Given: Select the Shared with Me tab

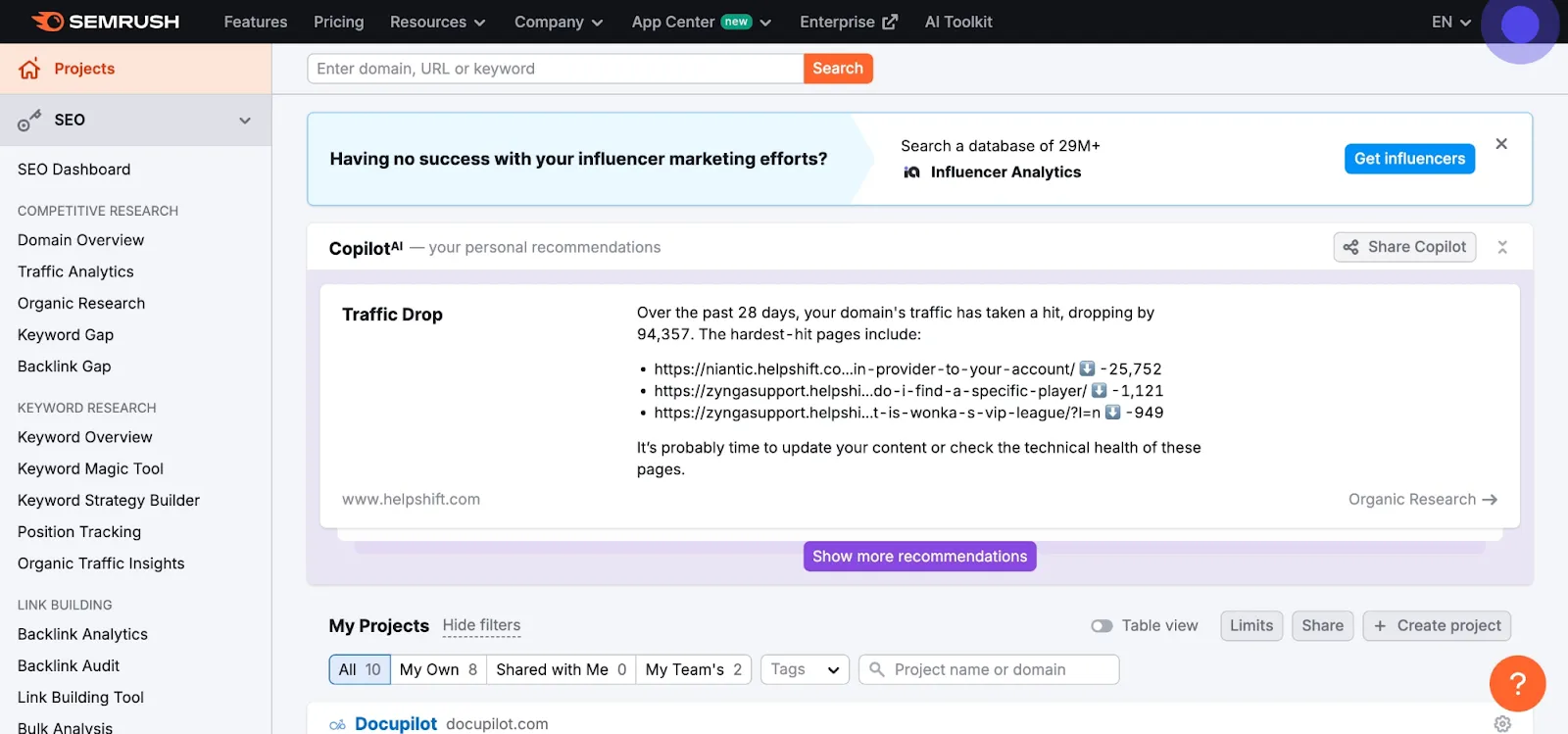Looking at the screenshot, I should (x=561, y=669).
